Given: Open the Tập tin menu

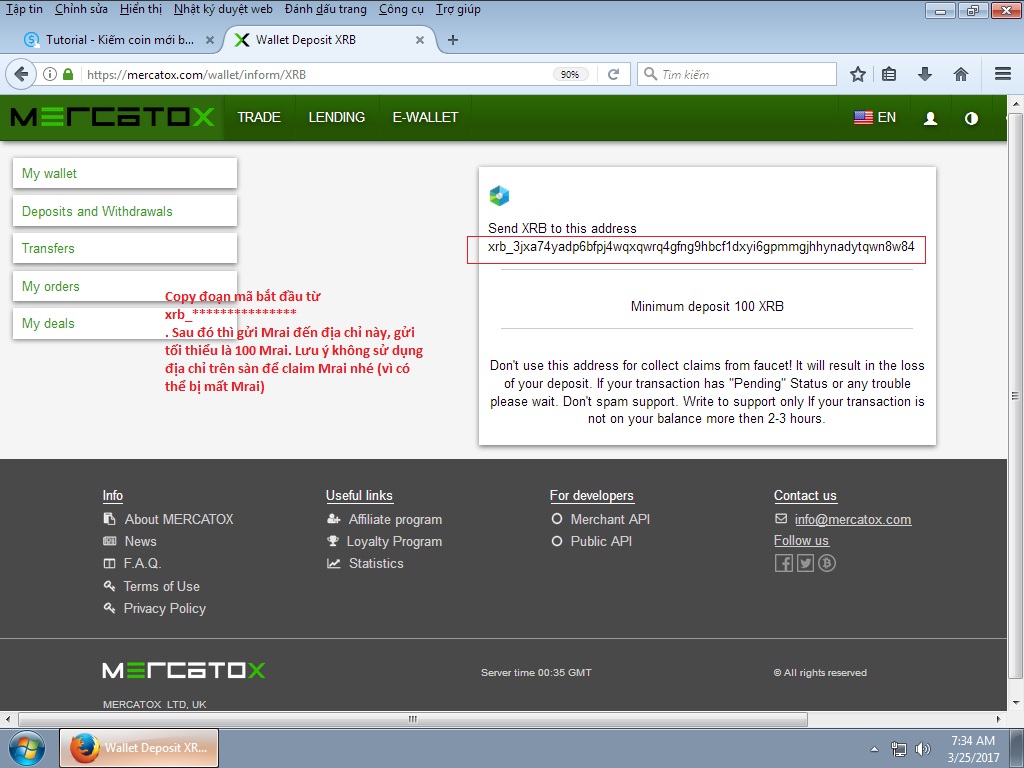Looking at the screenshot, I should [x=24, y=9].
